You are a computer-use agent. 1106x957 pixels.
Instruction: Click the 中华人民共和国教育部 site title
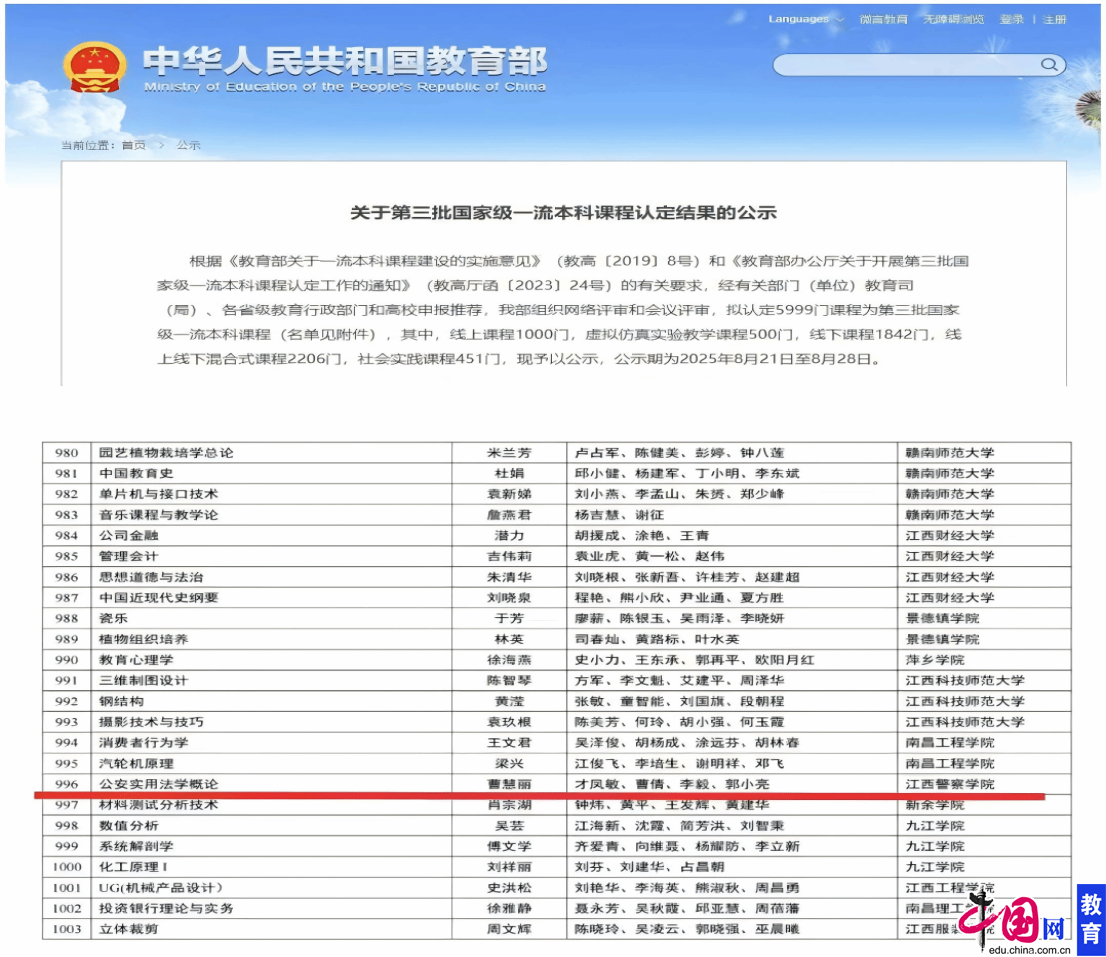tap(344, 62)
